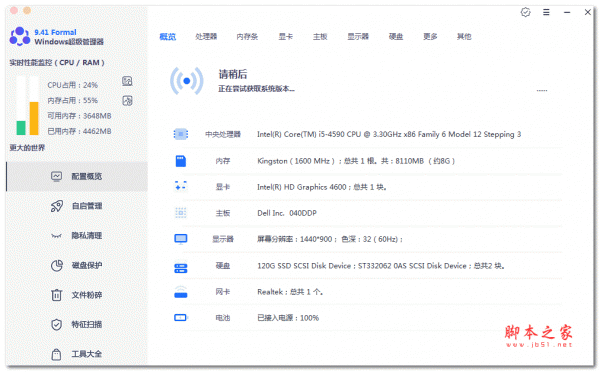600x372 pixels.
Task: Switch to the 主板 tab
Action: pos(320,37)
